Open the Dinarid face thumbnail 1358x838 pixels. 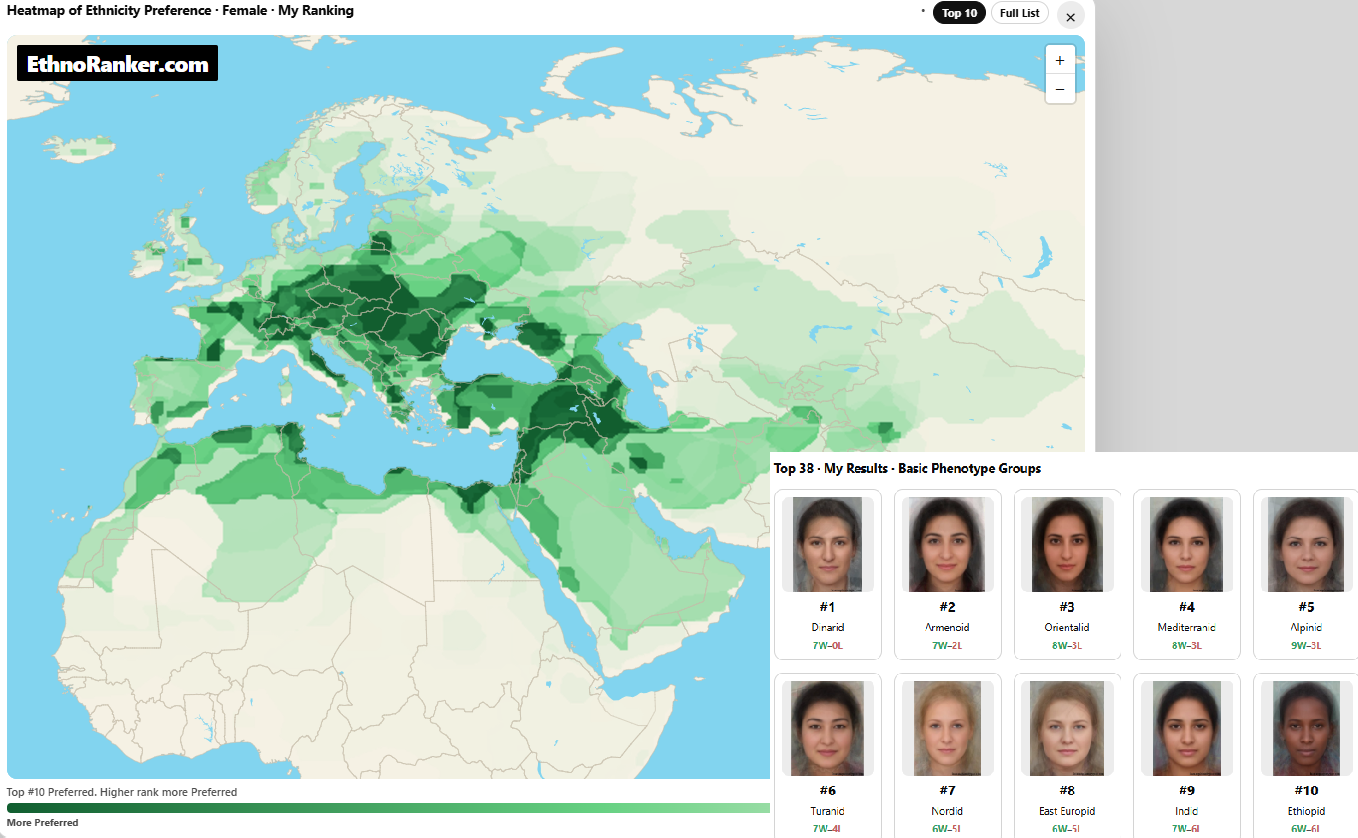pos(827,545)
